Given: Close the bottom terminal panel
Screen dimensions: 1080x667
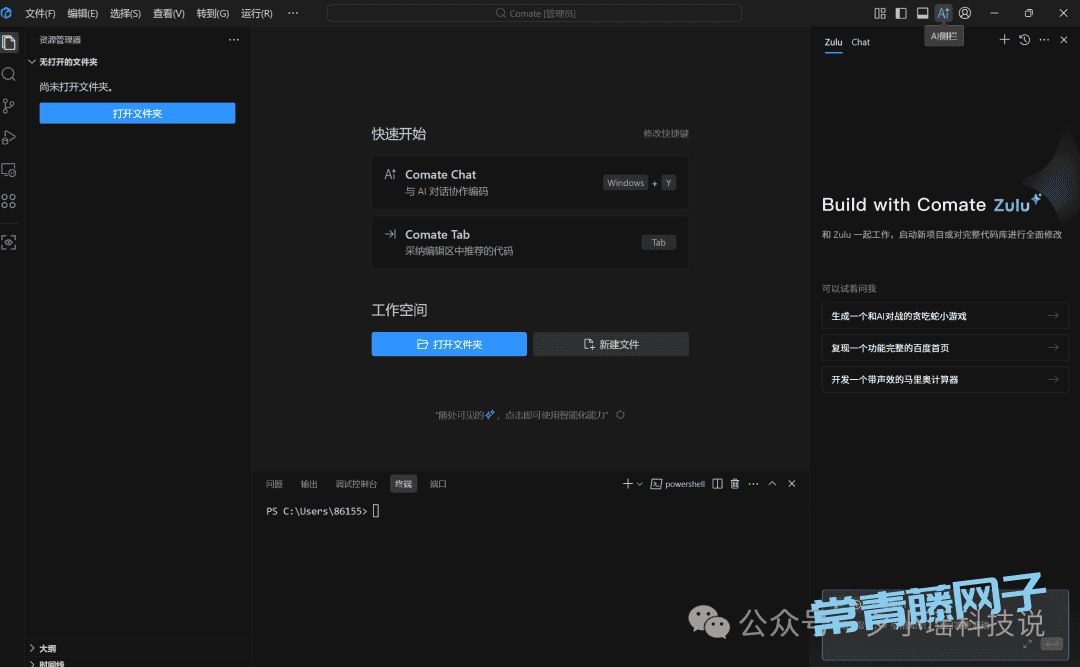Looking at the screenshot, I should [x=792, y=484].
